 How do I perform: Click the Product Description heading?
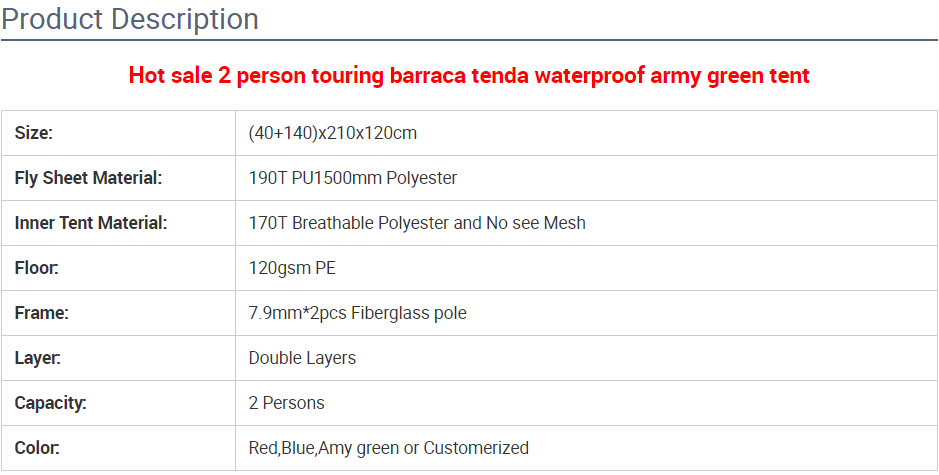point(130,19)
